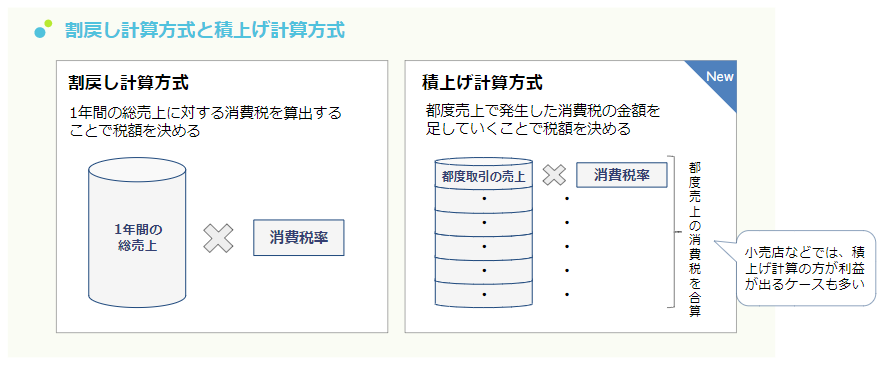Click the small multiplication cross next to 都度取引の売上
886x365 pixels.
pos(554,175)
